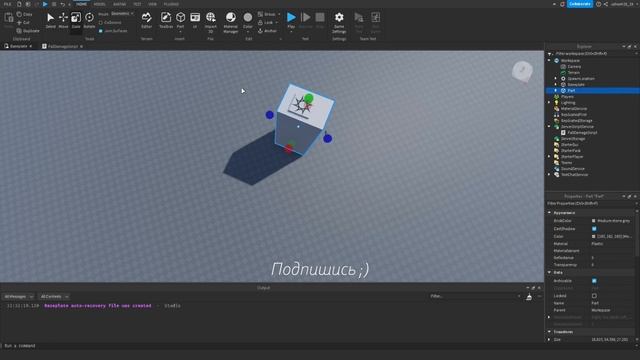Screen dimensions: 640x360
Task: Choose the Select tool in the ribbon
Action: click(51, 20)
